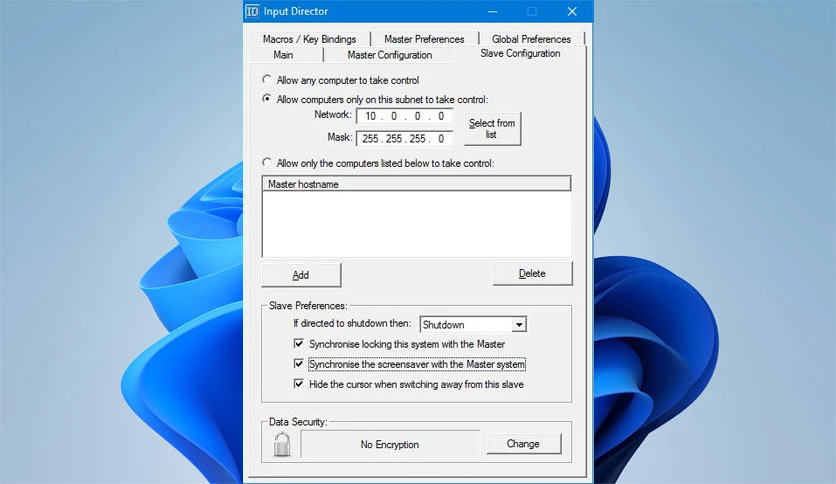Click the Delete button
Image resolution: width=836 pixels, height=484 pixels.
tap(532, 273)
